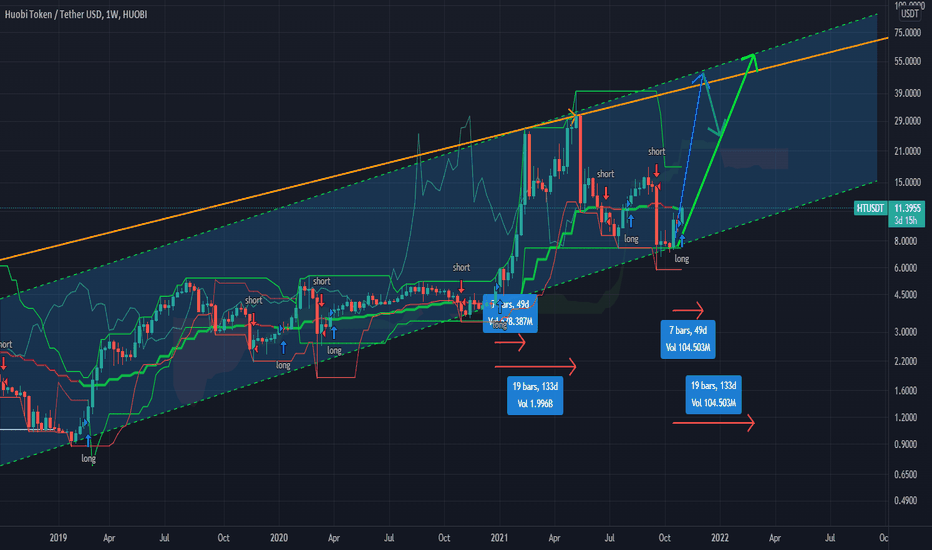Viewport: 932px width, 550px height.
Task: Click the 'long' signal label at early 2019 low
Action: [x=88, y=458]
